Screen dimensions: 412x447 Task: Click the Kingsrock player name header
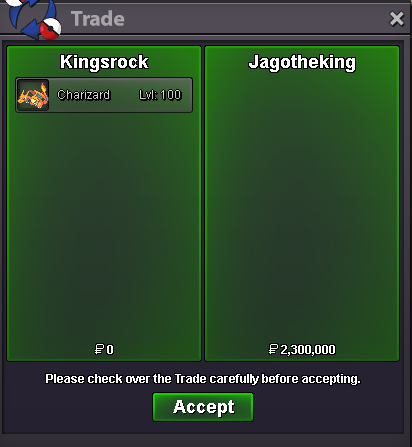coord(104,62)
